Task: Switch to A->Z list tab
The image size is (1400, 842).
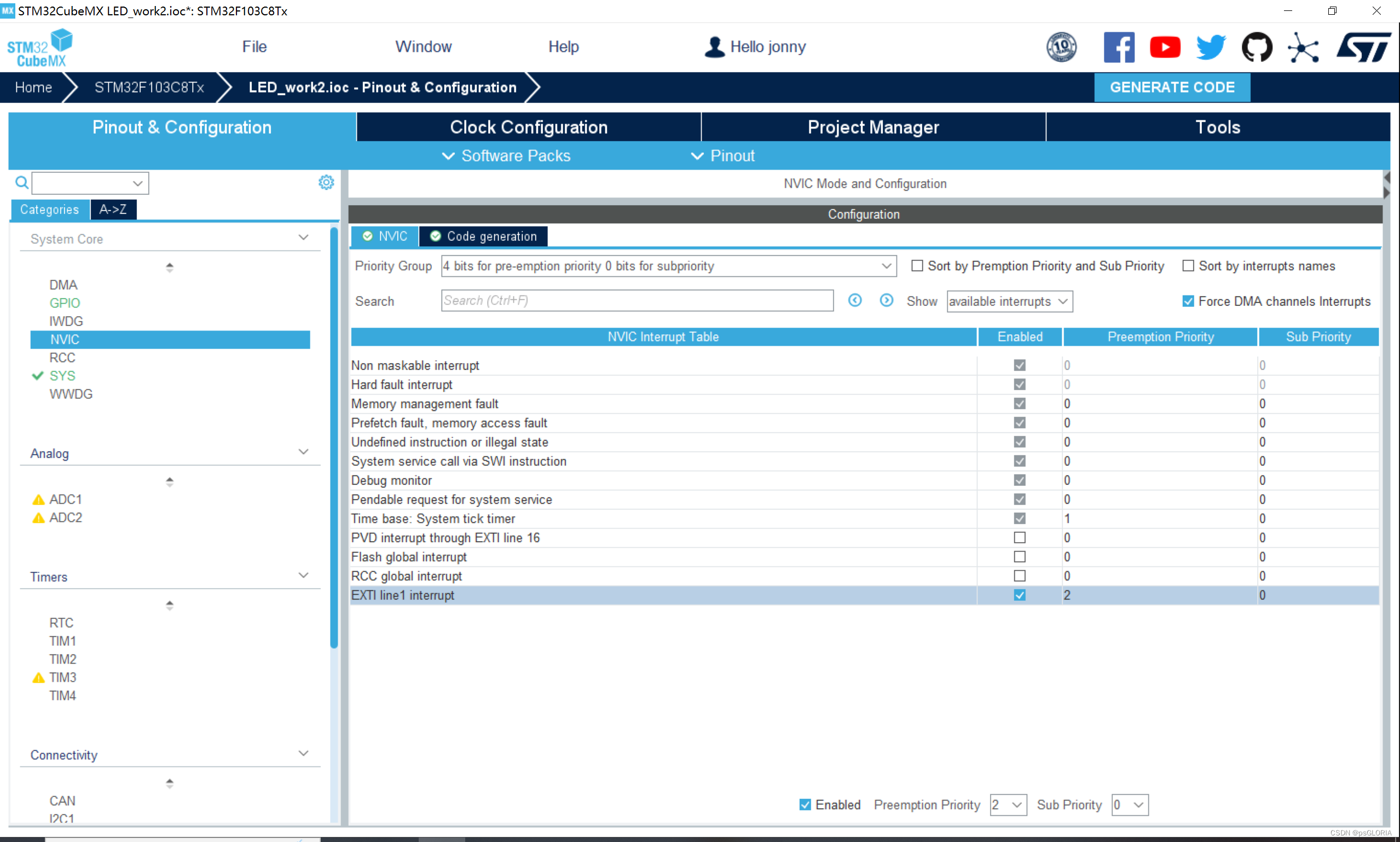Action: point(113,210)
